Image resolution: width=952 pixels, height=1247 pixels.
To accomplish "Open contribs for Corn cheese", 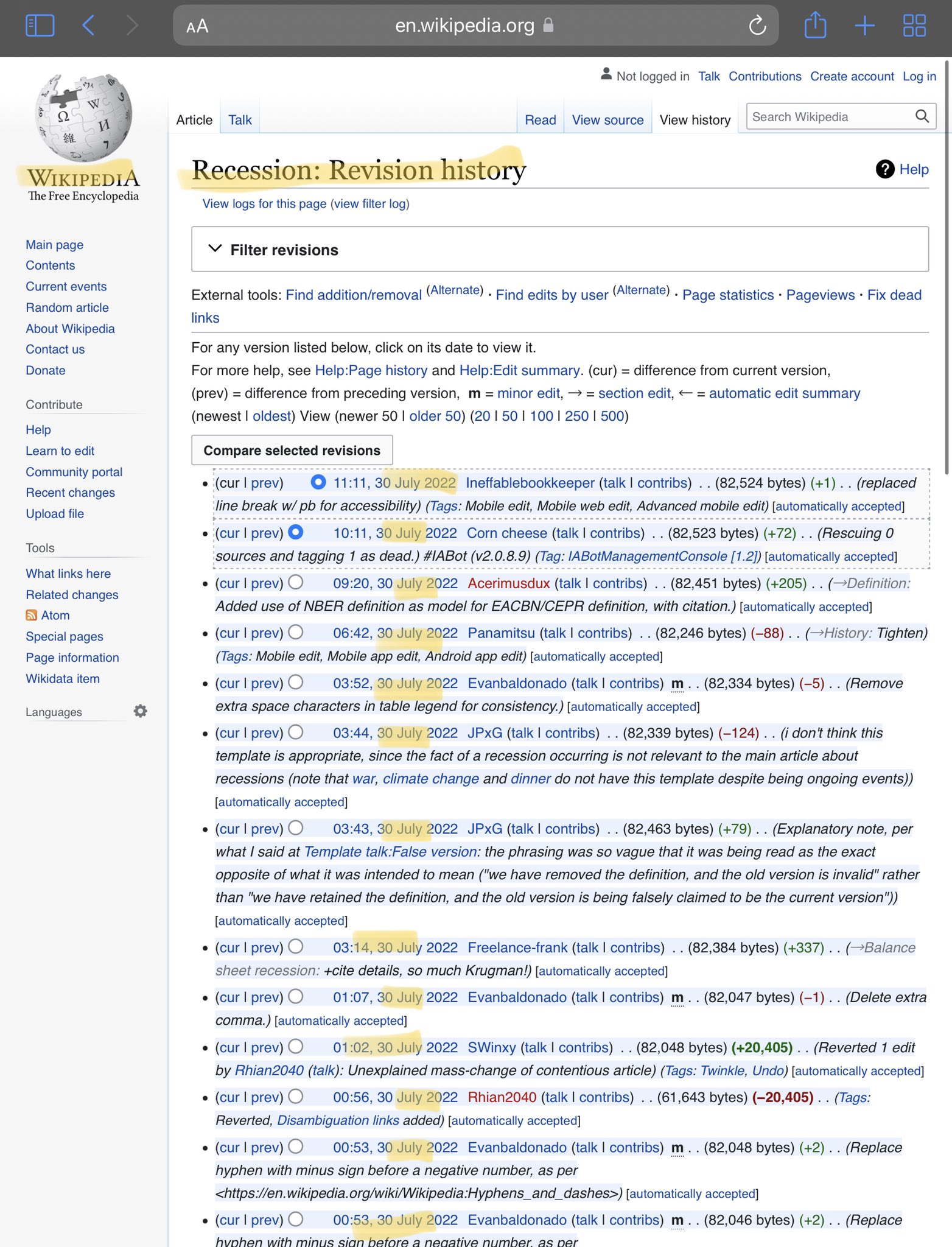I will pos(614,533).
